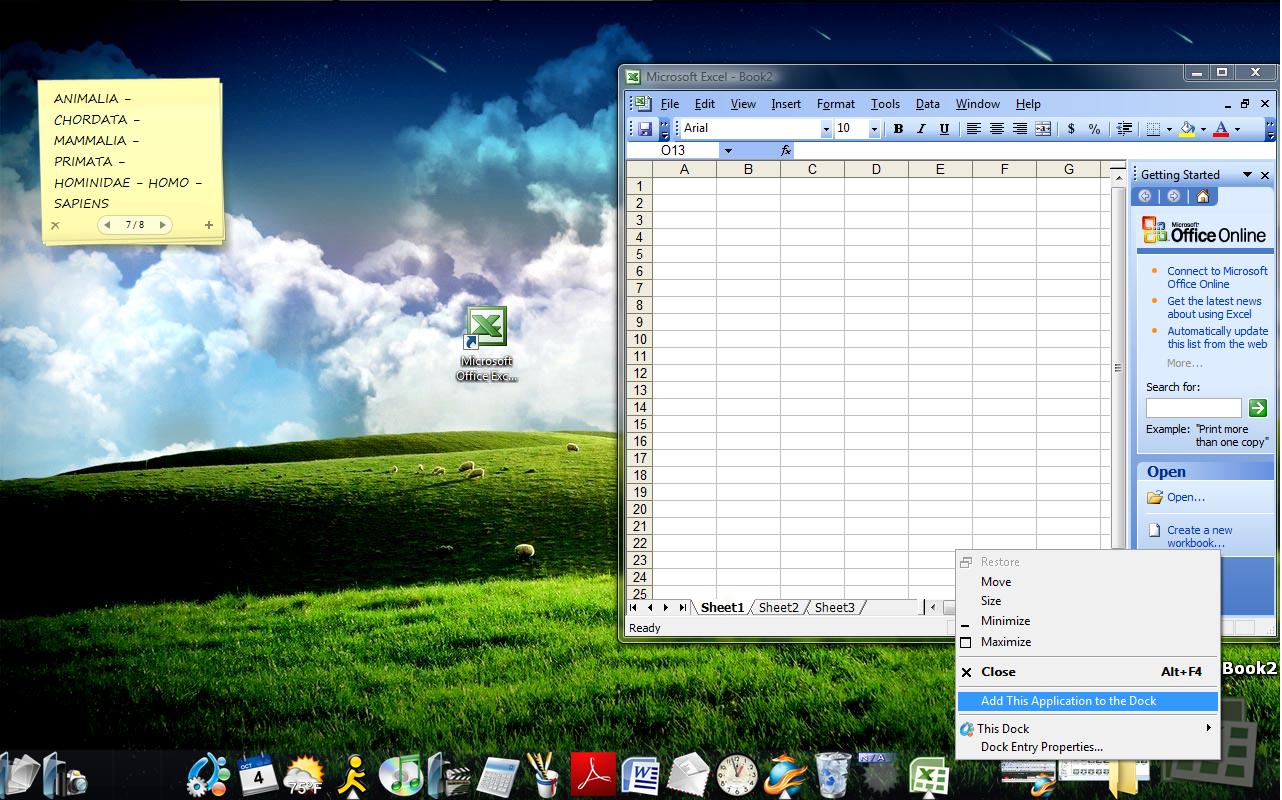Open the Font Color dropdown arrow

pos(1237,129)
